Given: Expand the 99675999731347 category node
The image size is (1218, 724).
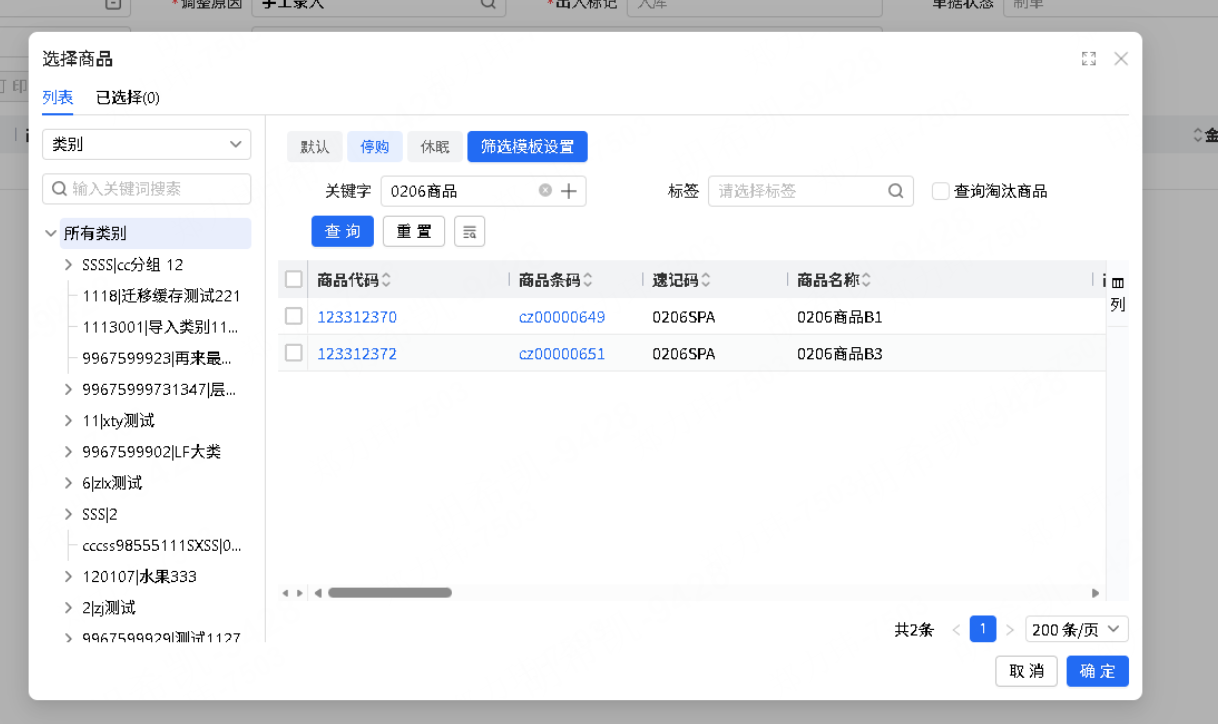Looking at the screenshot, I should [x=68, y=389].
